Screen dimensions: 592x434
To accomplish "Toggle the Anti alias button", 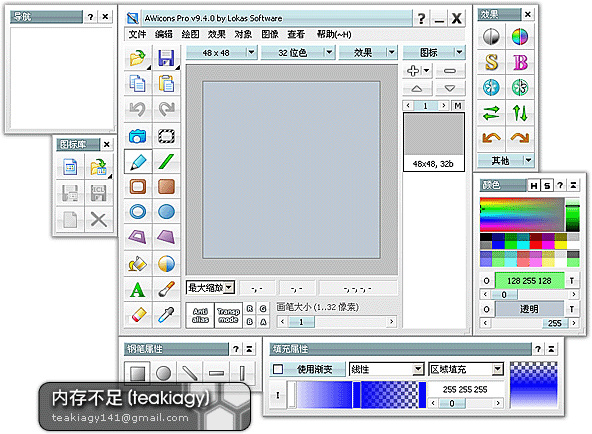I will (200, 315).
